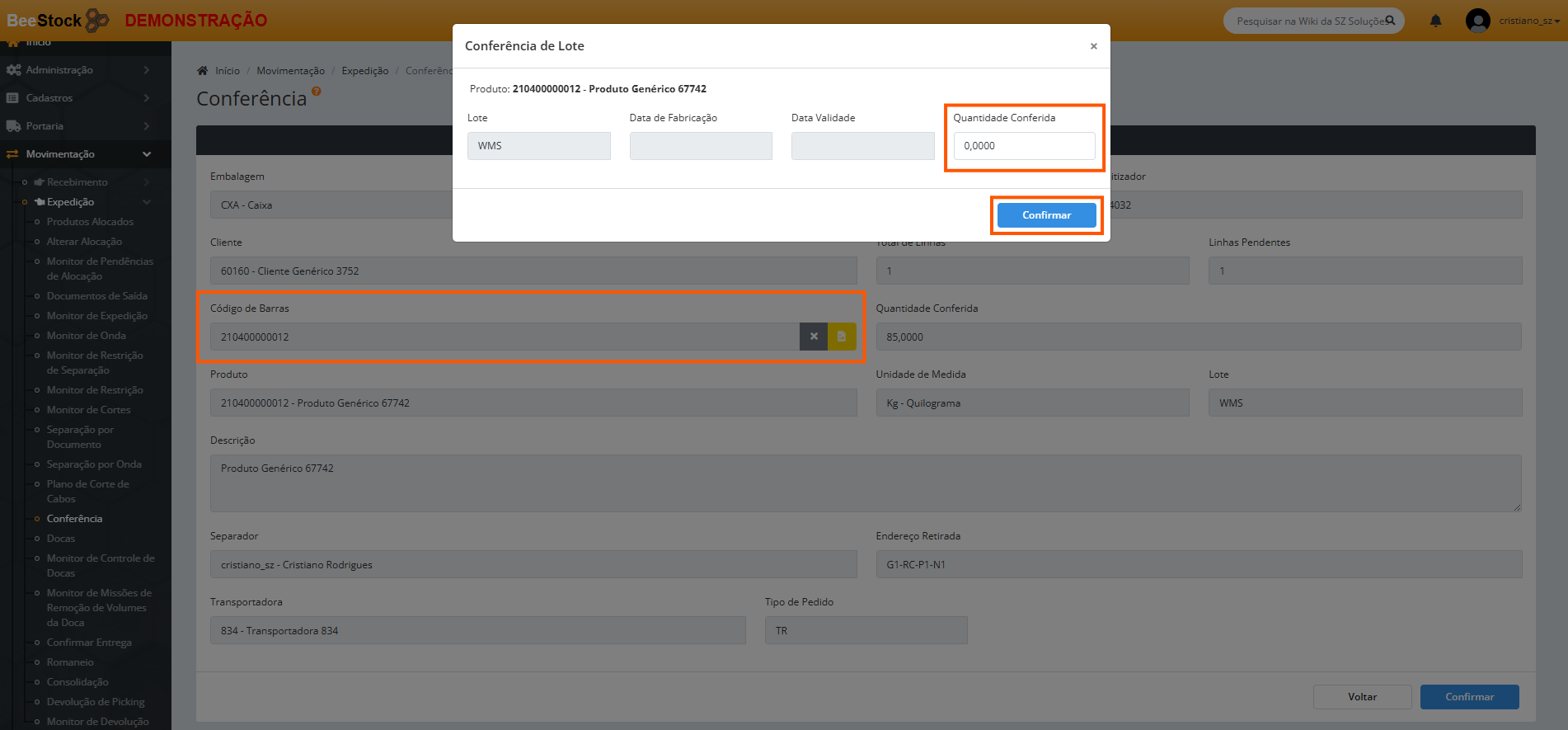Click the notification bell icon

(1435, 21)
